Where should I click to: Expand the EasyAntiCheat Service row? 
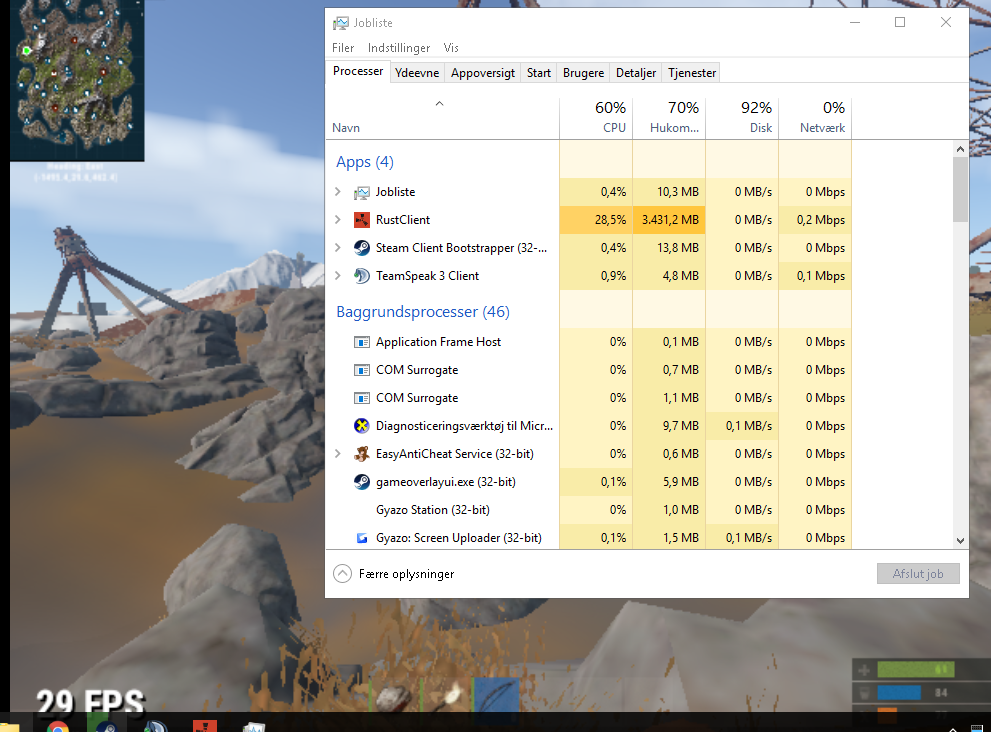[x=337, y=454]
